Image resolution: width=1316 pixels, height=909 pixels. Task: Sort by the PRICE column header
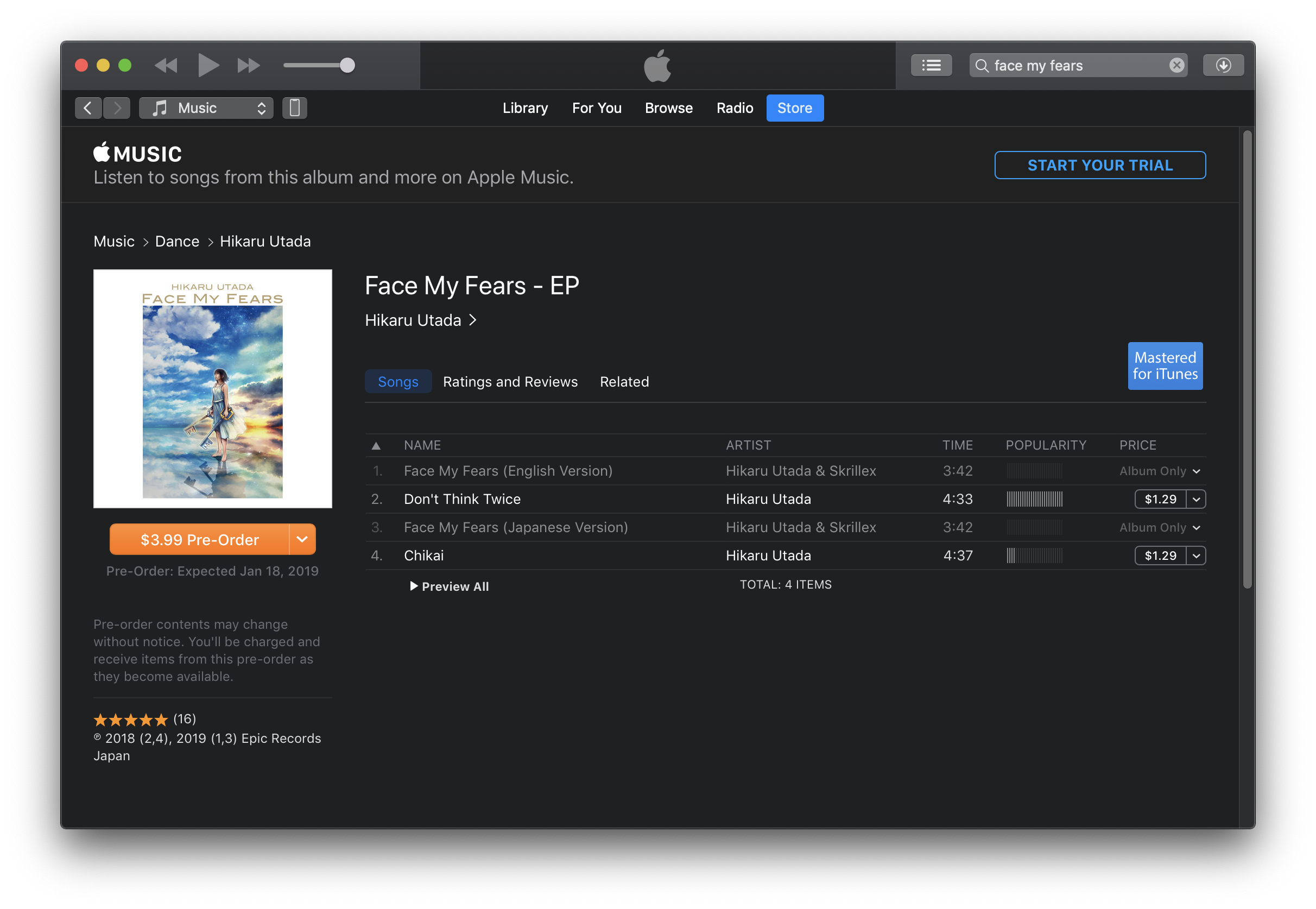[x=1138, y=445]
